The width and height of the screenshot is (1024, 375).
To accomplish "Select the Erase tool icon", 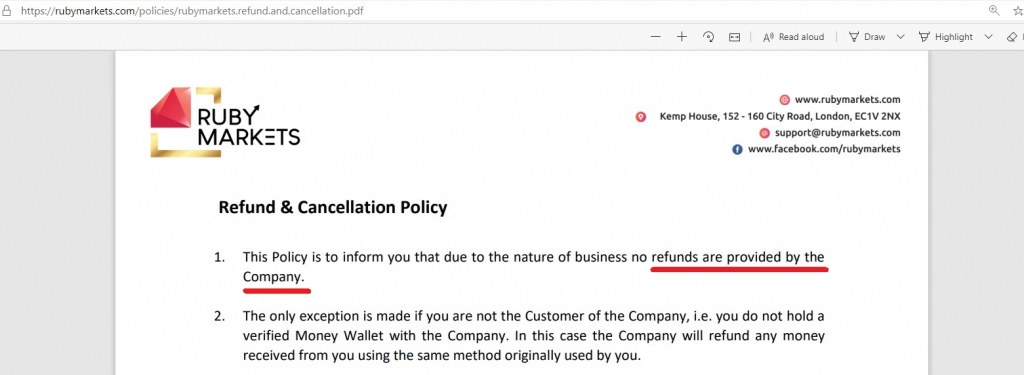I will (1013, 37).
